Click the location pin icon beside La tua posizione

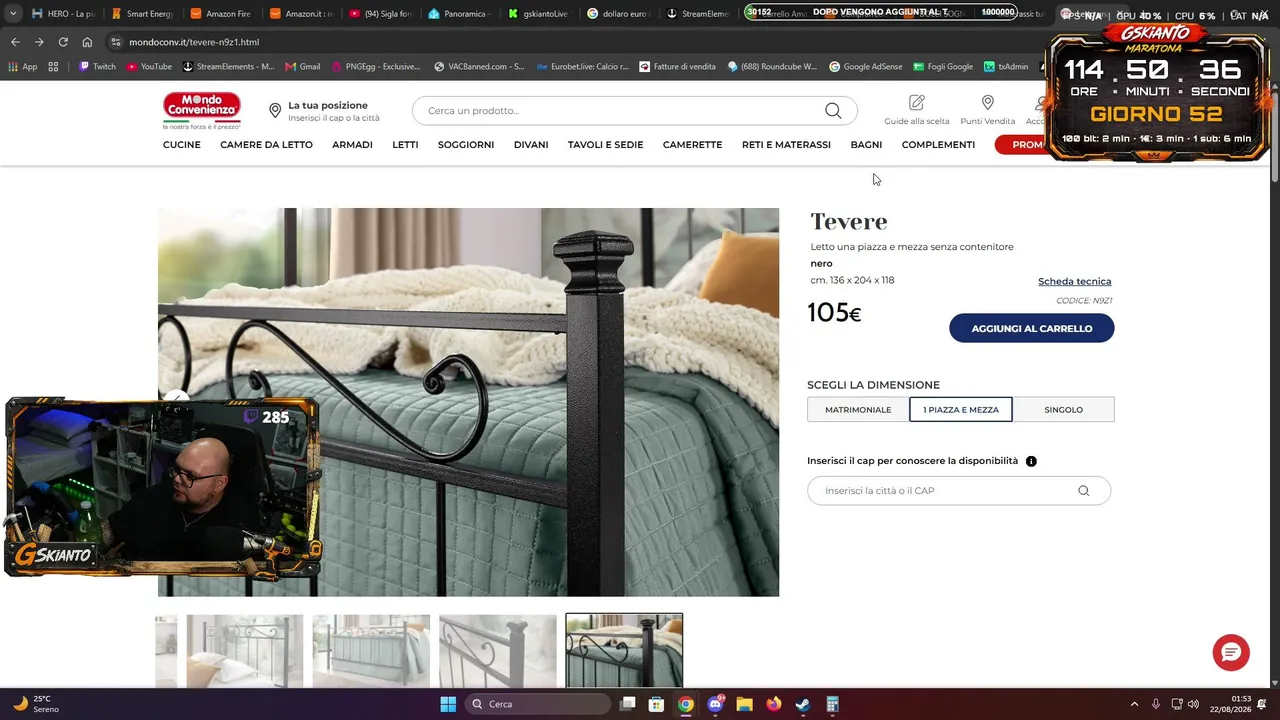pyautogui.click(x=275, y=111)
